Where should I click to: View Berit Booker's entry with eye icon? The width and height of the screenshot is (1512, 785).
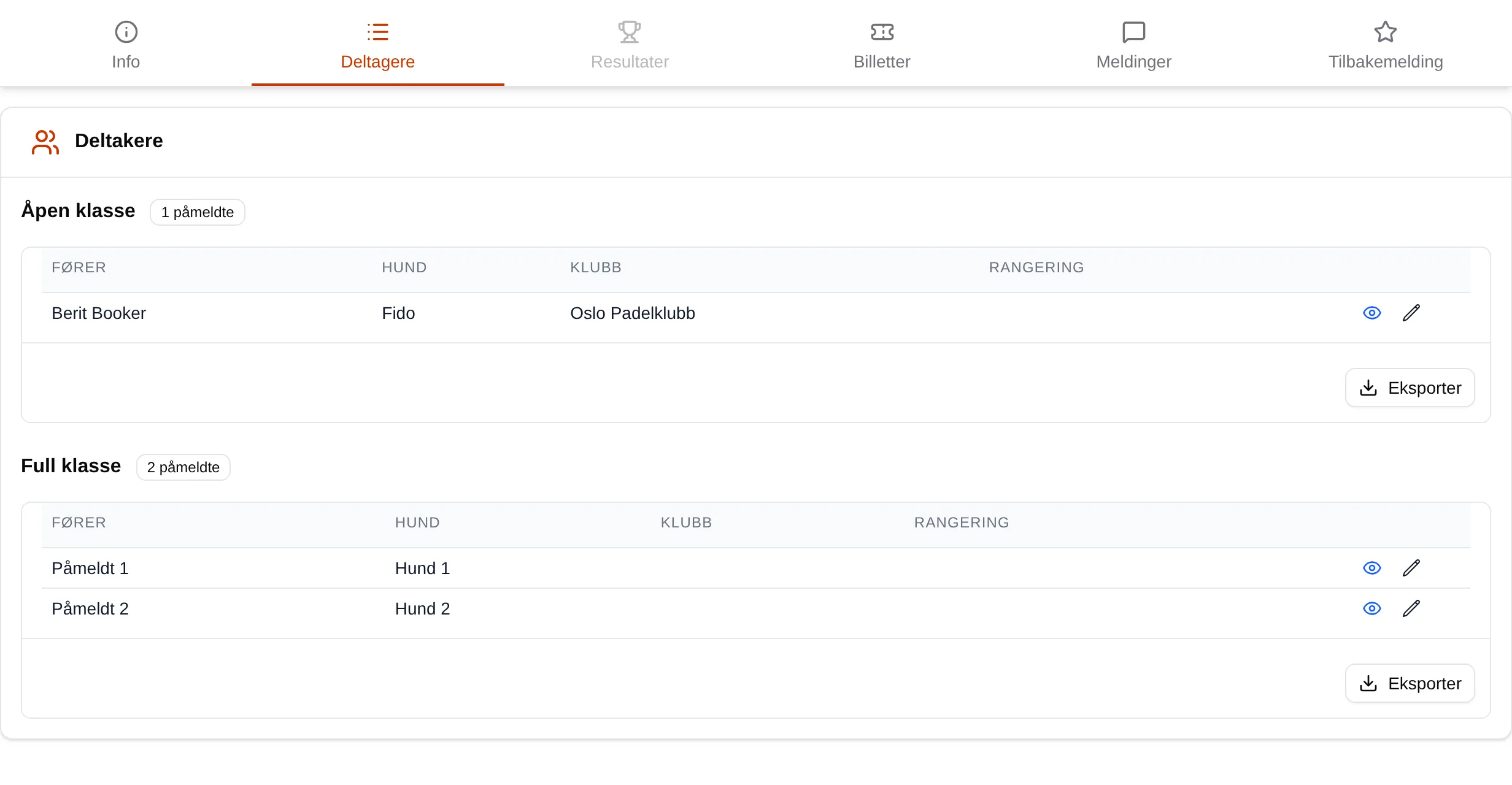pos(1371,313)
